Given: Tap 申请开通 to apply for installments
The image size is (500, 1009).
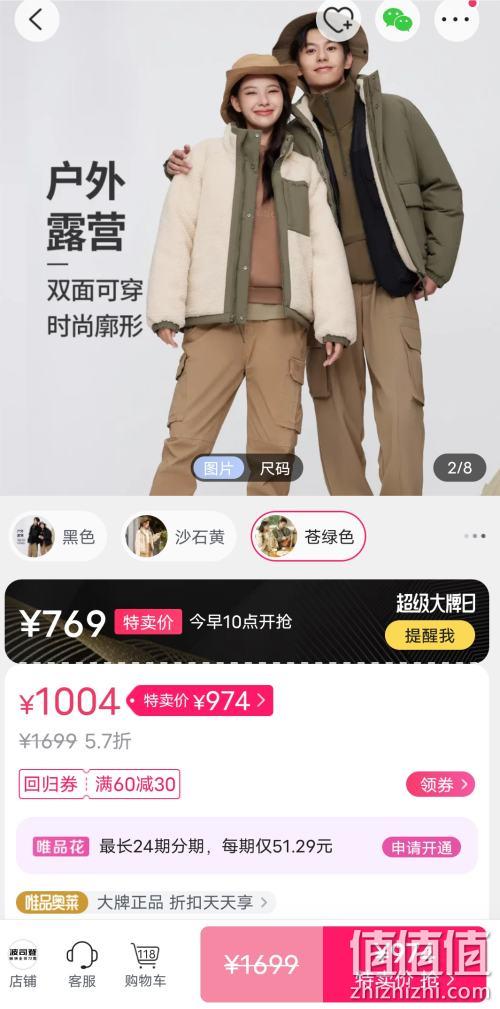Looking at the screenshot, I should [x=421, y=847].
